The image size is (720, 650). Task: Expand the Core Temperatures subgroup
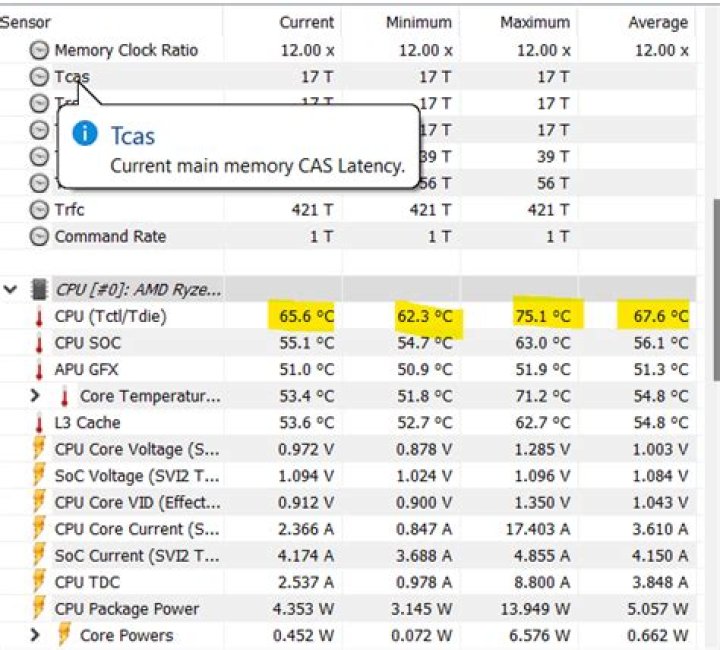coord(36,396)
